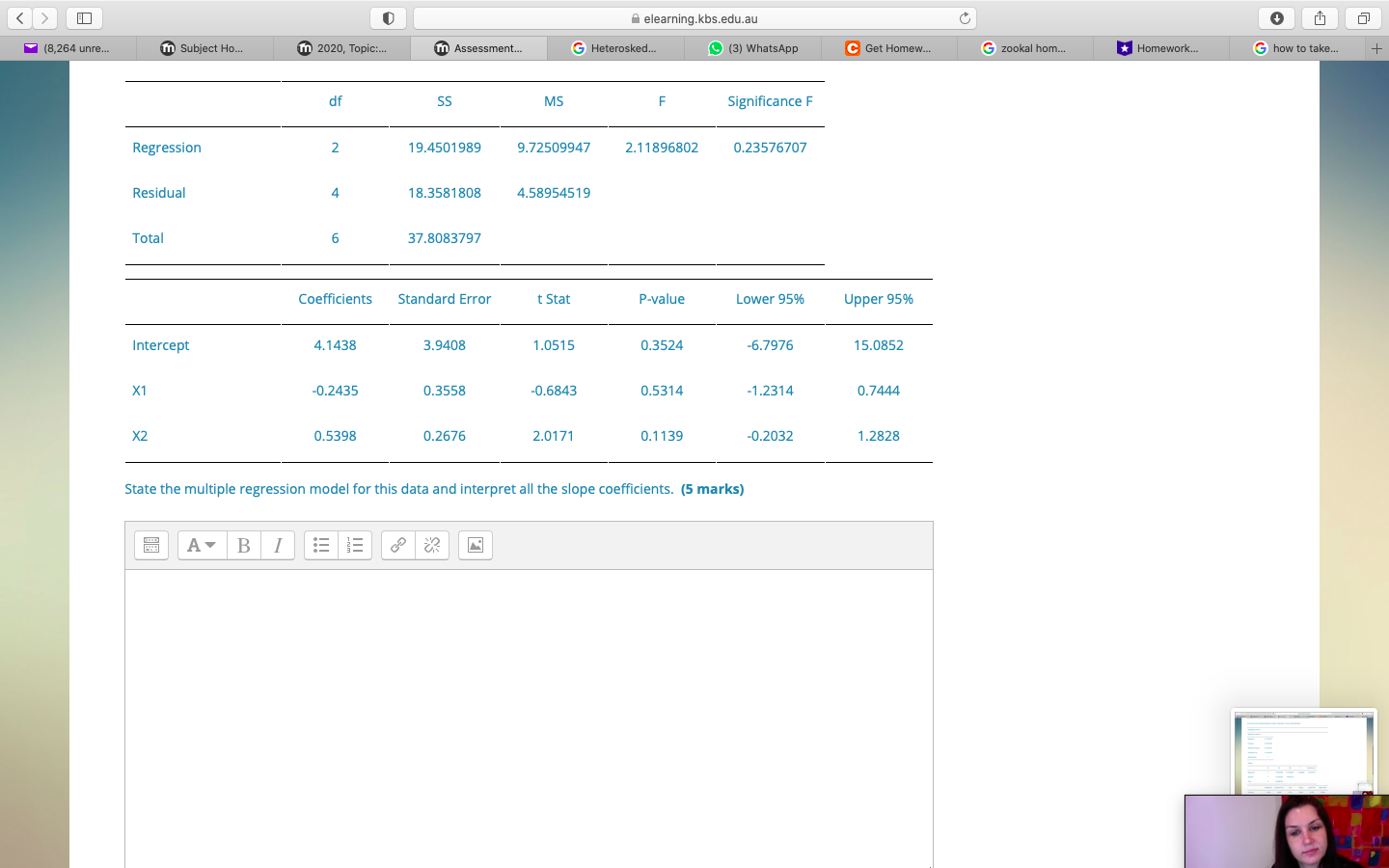Viewport: 1389px width, 868px height.
Task: Click the X1 standard error 0.3558
Action: [x=445, y=391]
